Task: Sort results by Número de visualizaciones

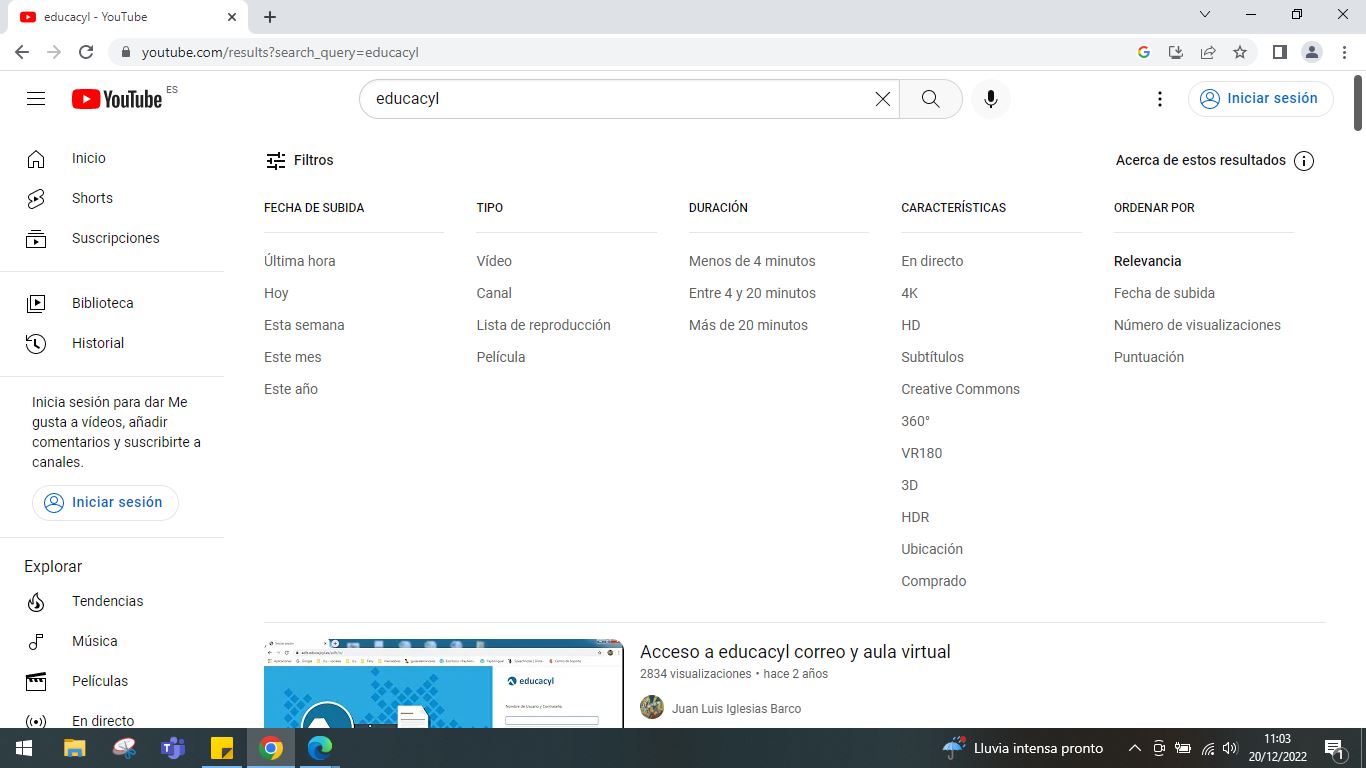Action: click(1197, 325)
